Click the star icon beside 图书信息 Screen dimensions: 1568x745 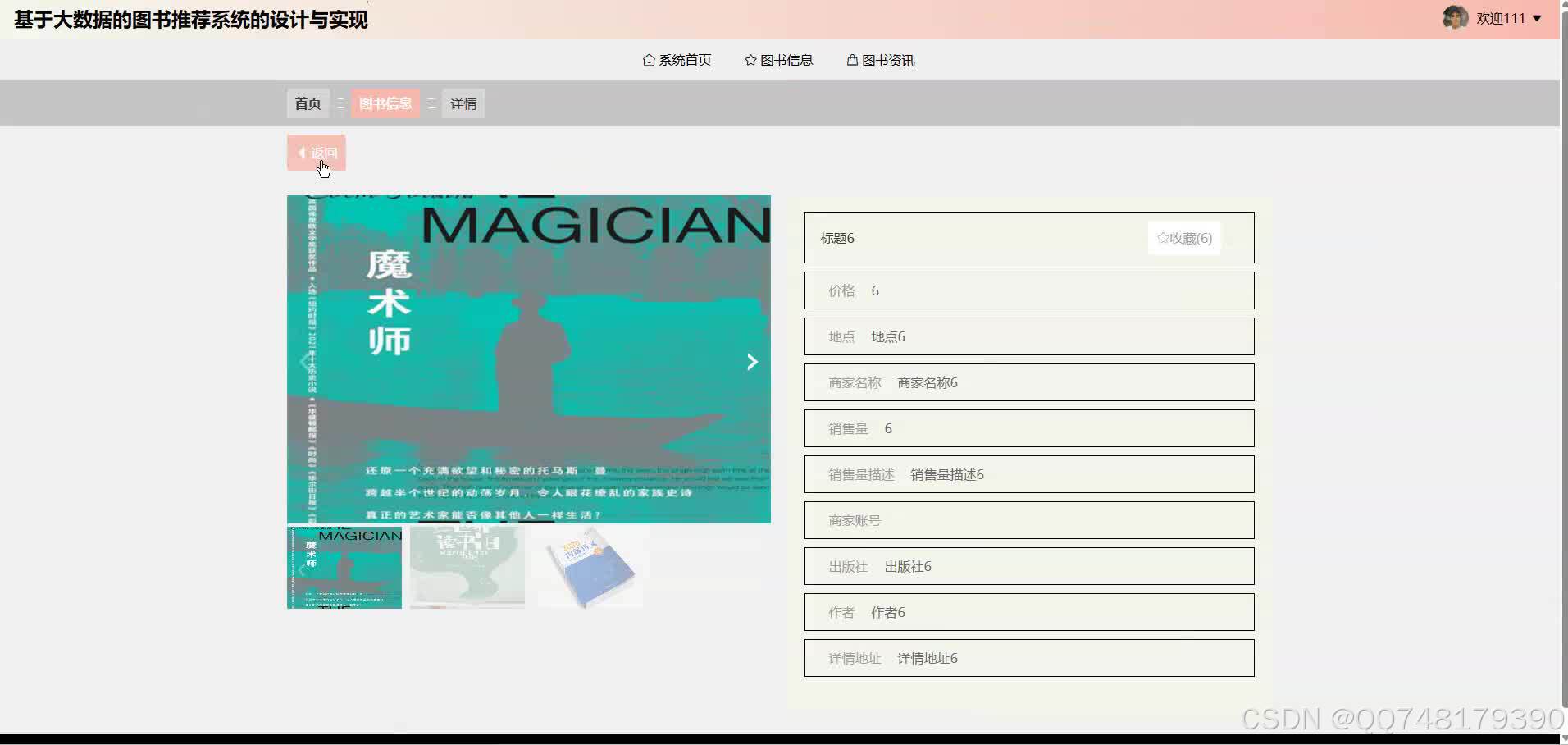tap(750, 60)
